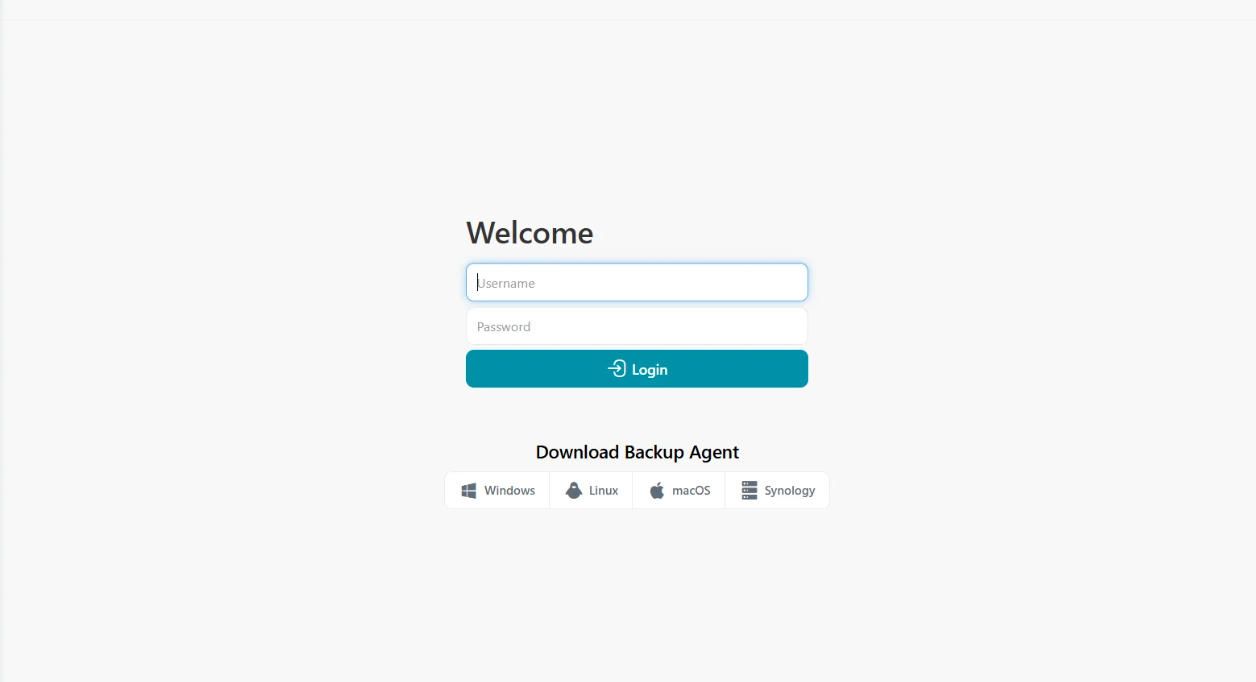The image size is (1256, 682).
Task: Select the Windows text label
Action: pyautogui.click(x=510, y=490)
